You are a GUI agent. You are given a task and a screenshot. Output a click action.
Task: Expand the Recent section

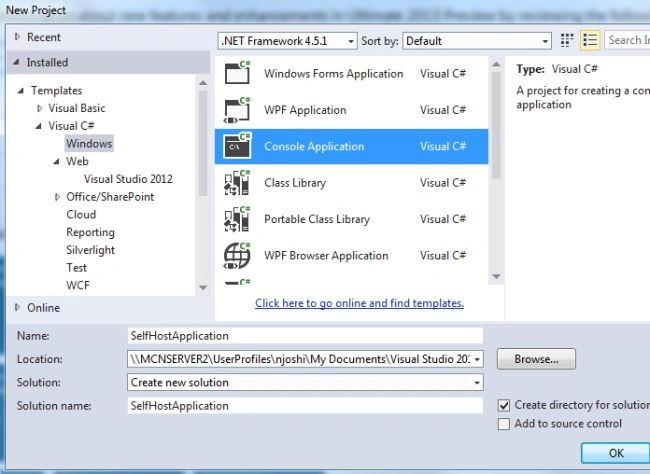pyautogui.click(x=17, y=37)
